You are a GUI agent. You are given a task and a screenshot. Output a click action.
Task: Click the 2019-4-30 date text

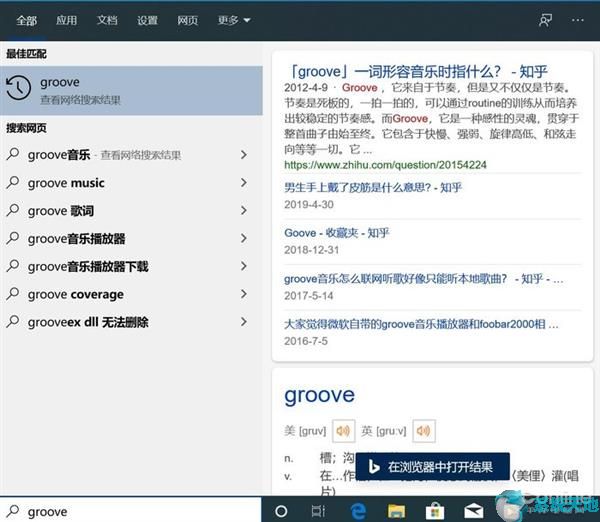[309, 205]
